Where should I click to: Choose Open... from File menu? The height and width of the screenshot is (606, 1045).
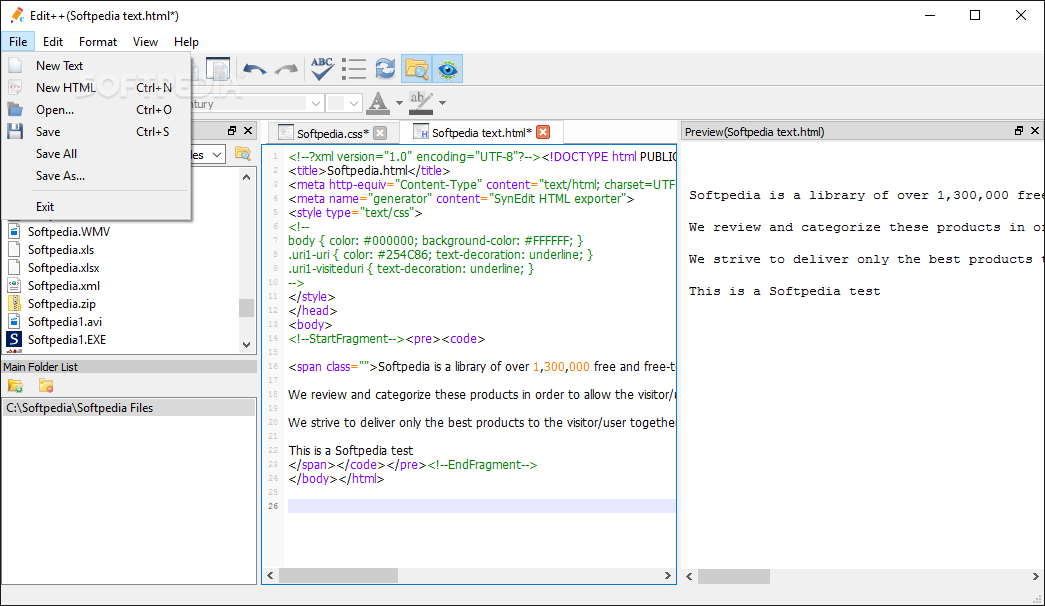97,109
